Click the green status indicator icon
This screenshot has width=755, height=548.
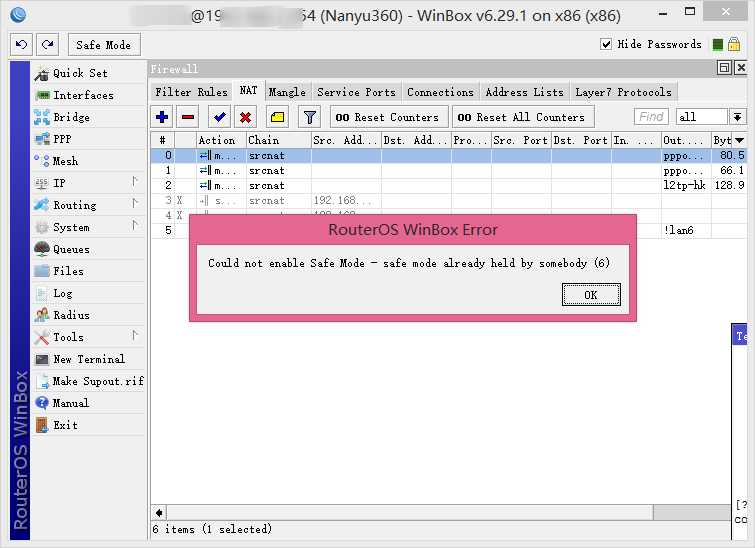coord(717,44)
